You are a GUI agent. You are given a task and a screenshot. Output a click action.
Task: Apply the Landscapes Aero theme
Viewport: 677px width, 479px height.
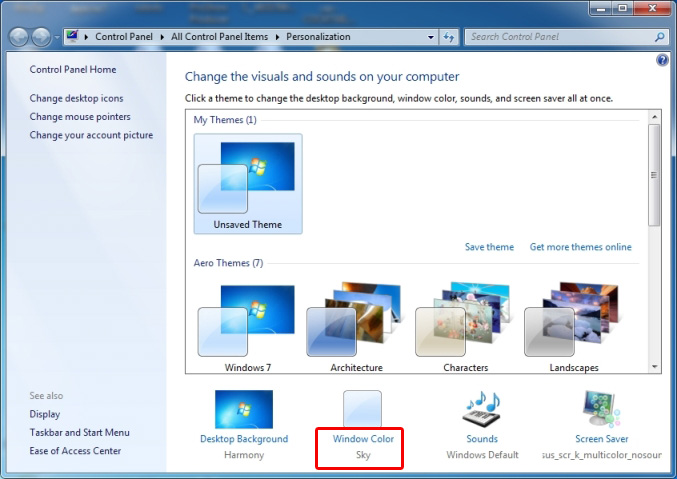pos(574,327)
